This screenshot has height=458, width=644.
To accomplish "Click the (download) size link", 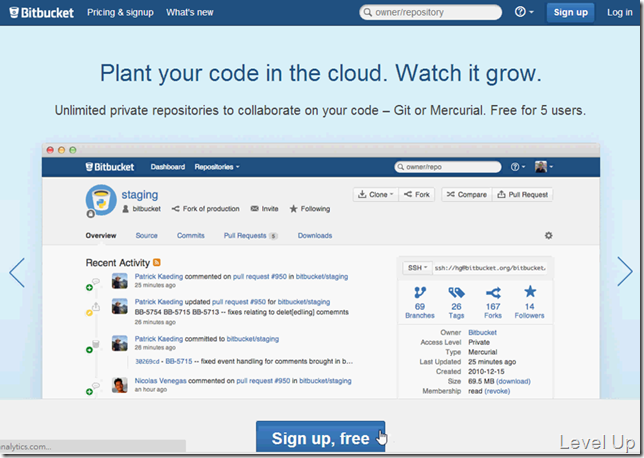I will [x=513, y=381].
